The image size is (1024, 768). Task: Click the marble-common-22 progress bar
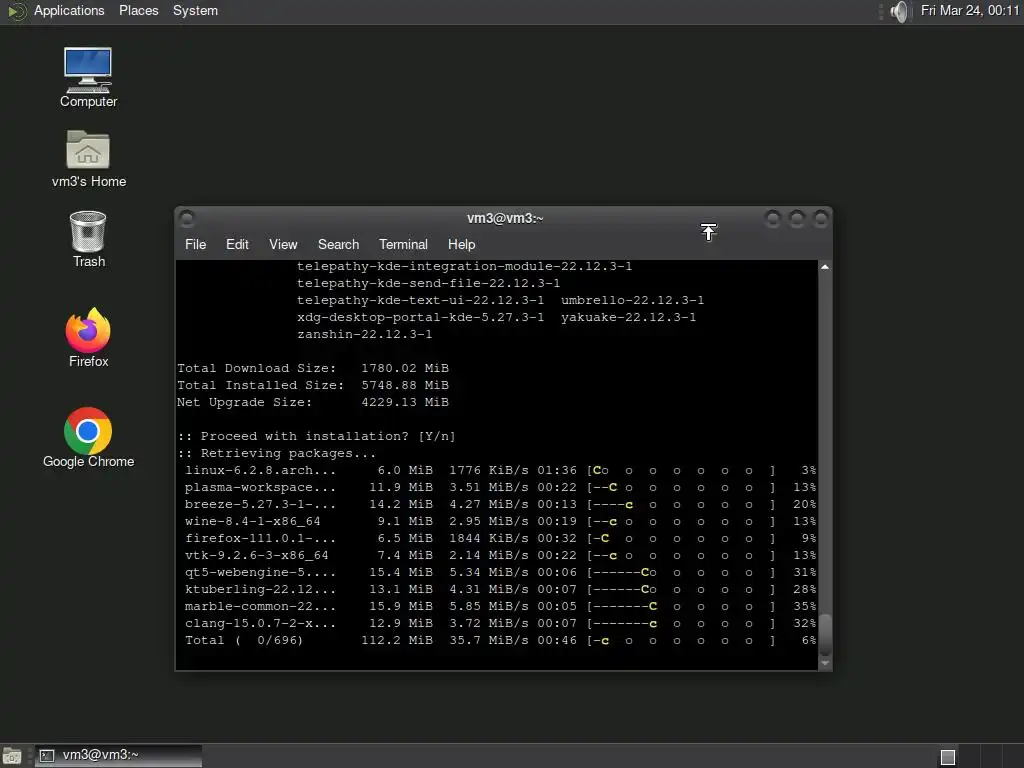click(x=681, y=606)
